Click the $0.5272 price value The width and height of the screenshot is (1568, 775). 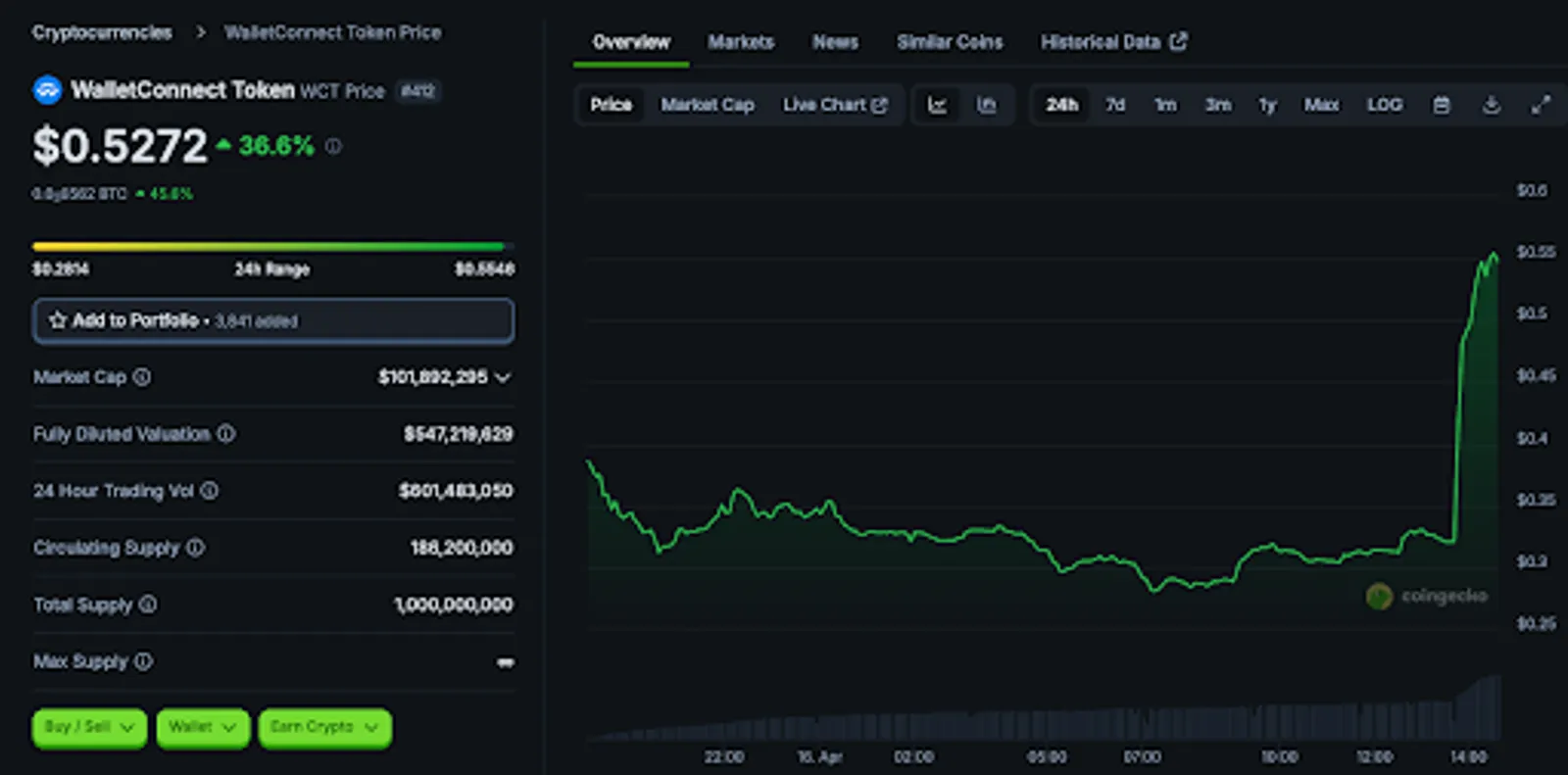[x=120, y=147]
